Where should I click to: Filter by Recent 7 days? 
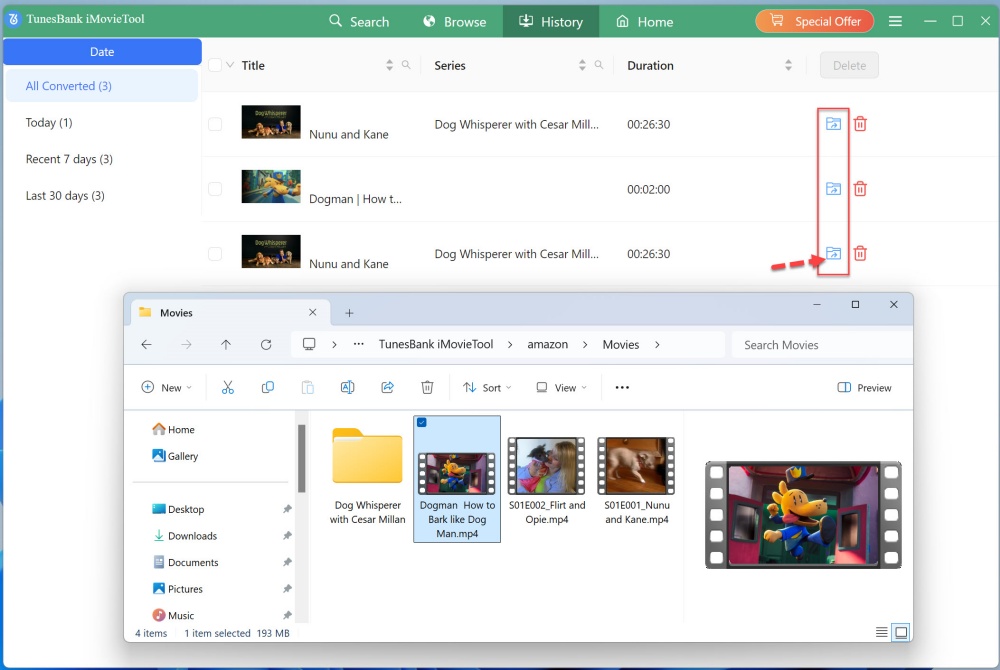pyautogui.click(x=69, y=159)
